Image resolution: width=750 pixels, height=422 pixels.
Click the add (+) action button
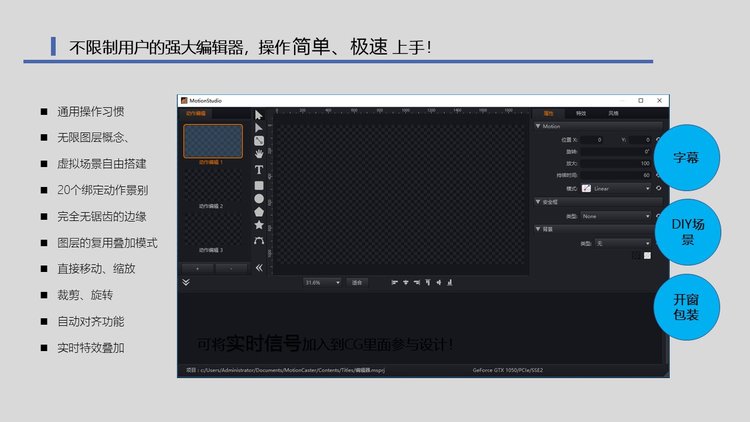(x=197, y=268)
